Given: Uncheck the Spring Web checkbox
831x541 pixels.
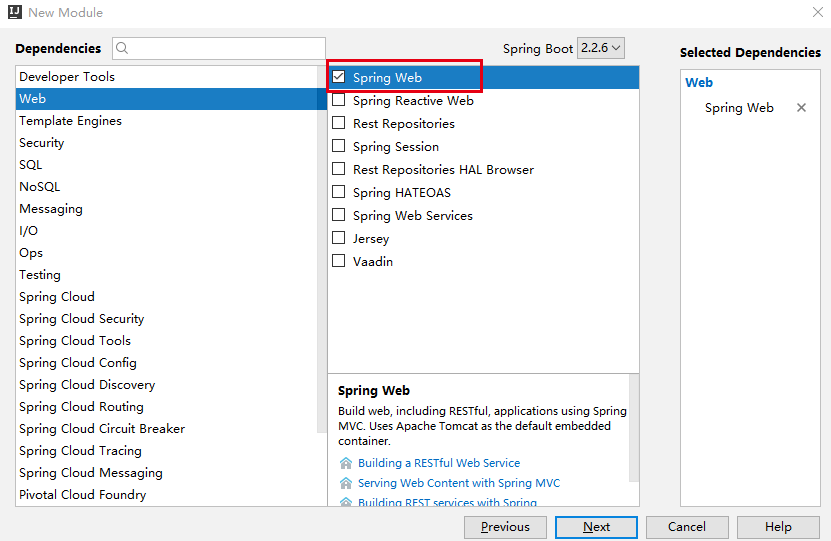Looking at the screenshot, I should (x=339, y=77).
